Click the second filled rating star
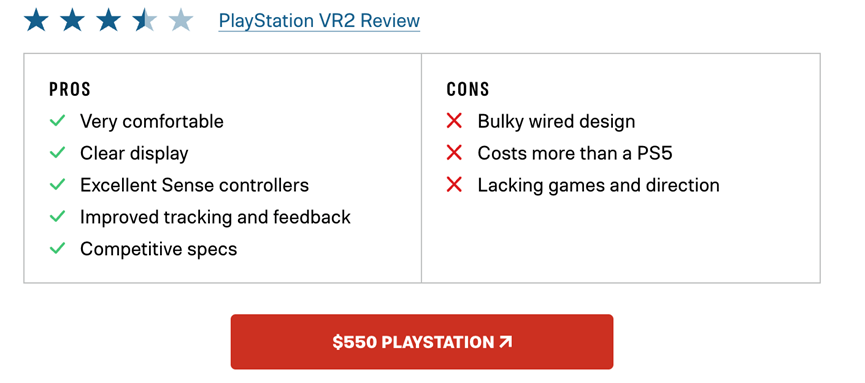Image resolution: width=865 pixels, height=383 pixels. tap(72, 20)
